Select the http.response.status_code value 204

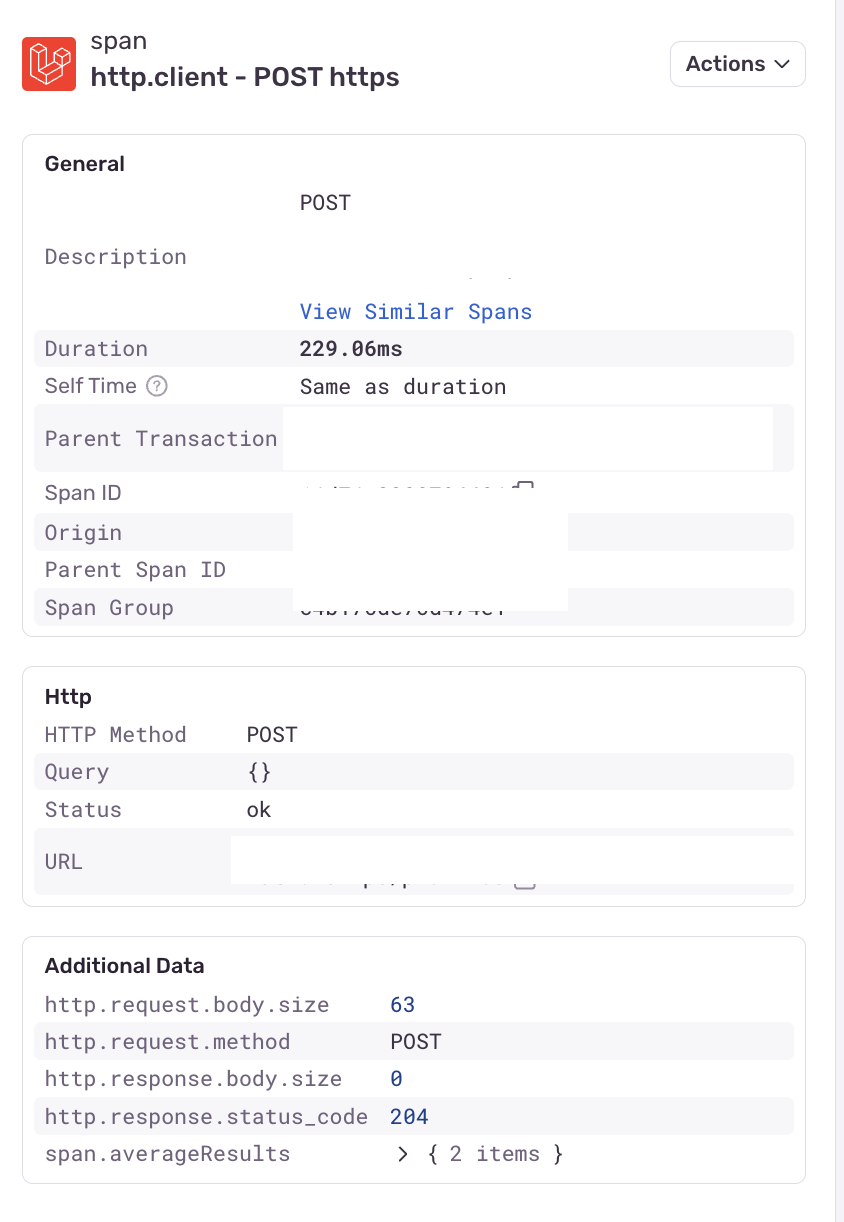pyautogui.click(x=409, y=1117)
